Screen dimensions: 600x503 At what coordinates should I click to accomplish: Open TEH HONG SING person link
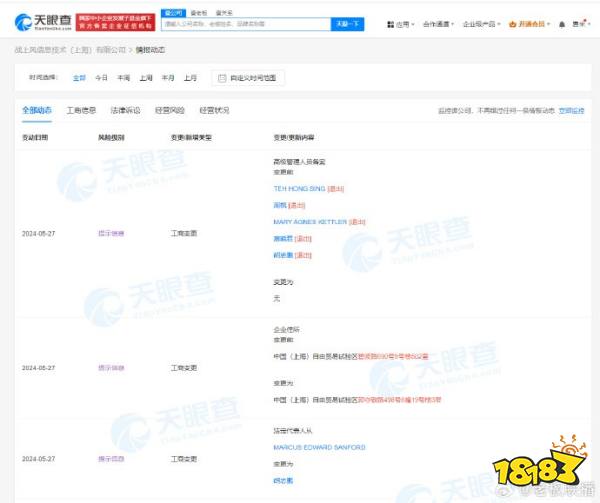tap(298, 188)
